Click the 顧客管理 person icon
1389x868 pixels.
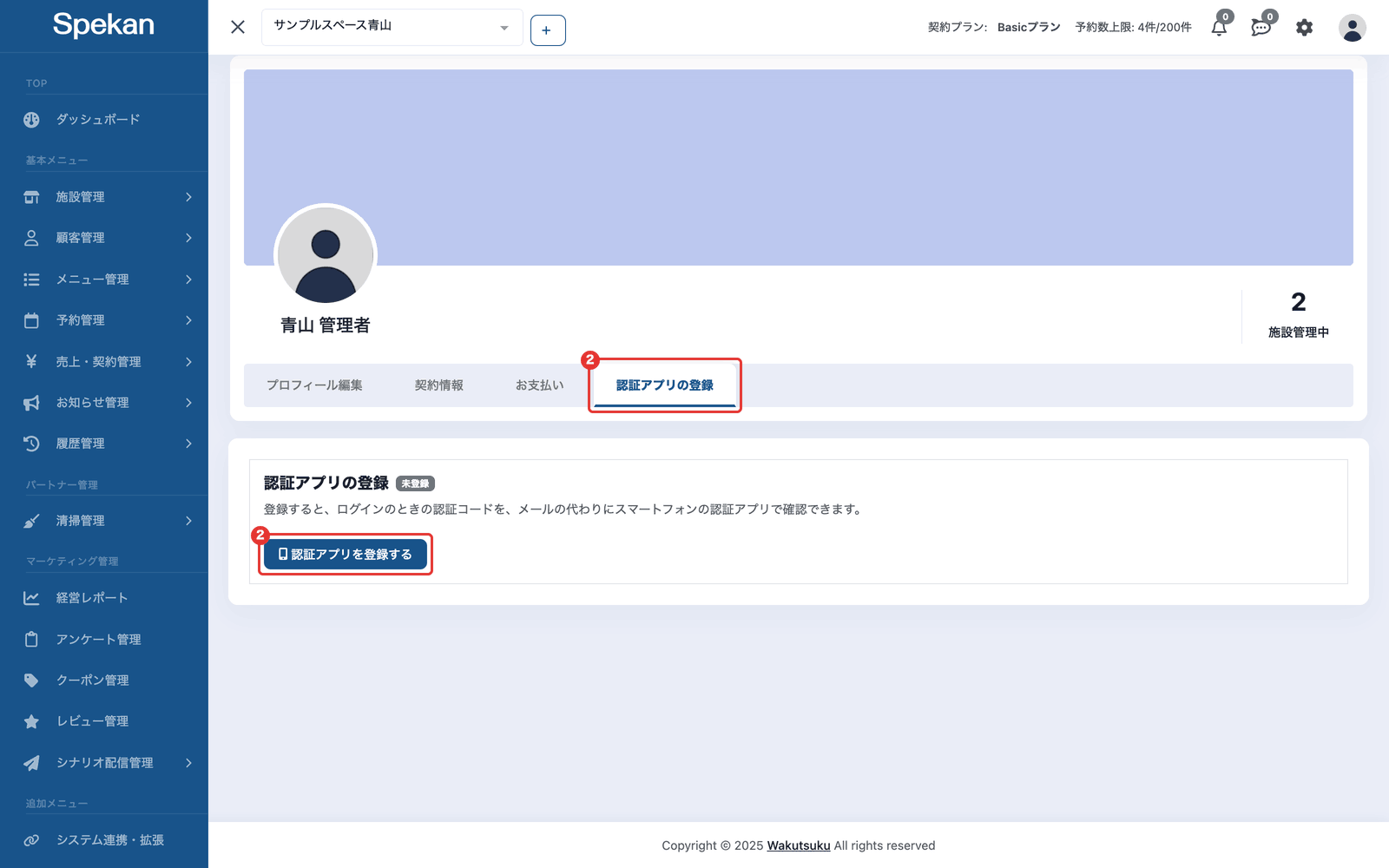[x=31, y=238]
